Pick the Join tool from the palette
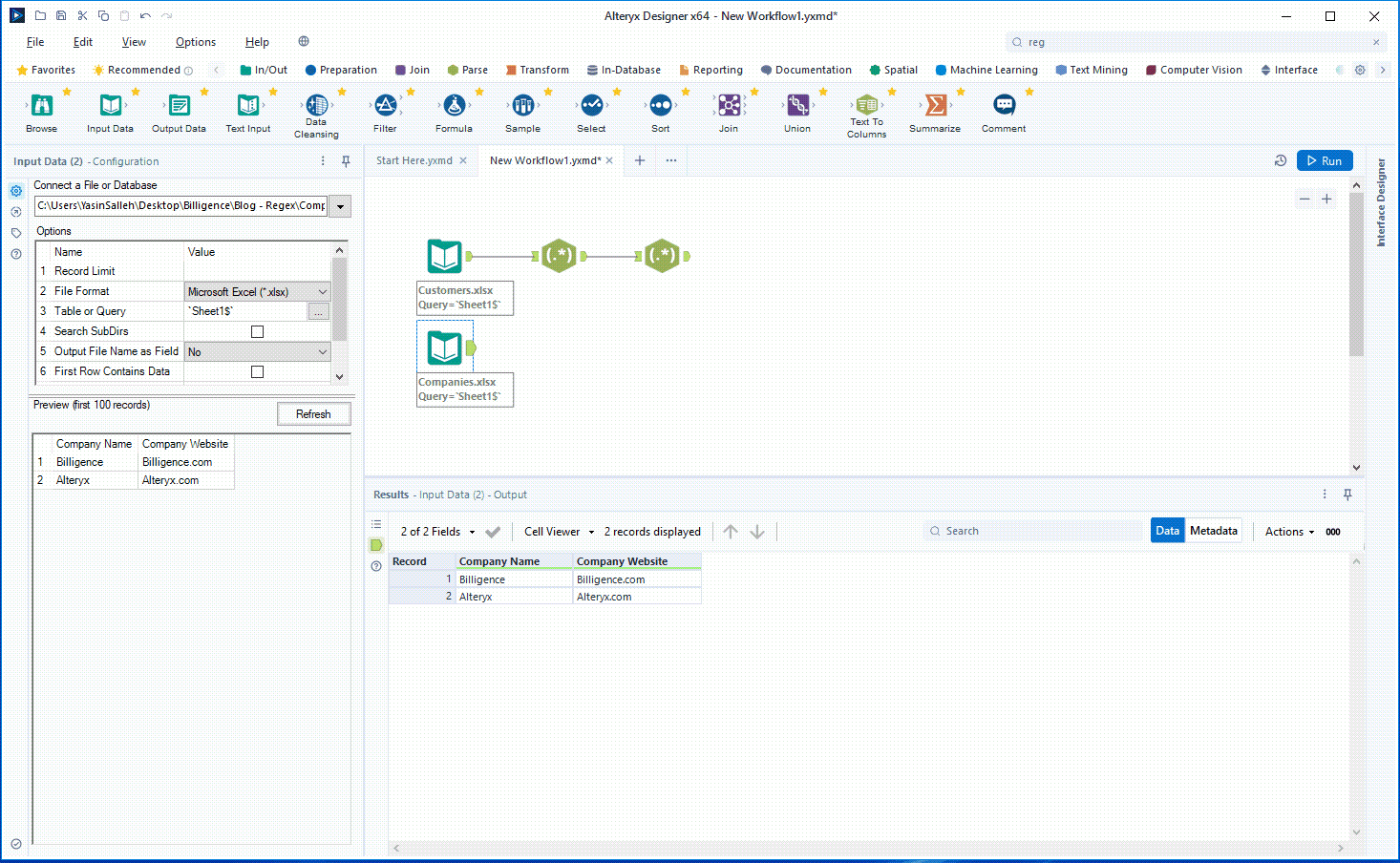Image resolution: width=1400 pixels, height=863 pixels. 728,112
